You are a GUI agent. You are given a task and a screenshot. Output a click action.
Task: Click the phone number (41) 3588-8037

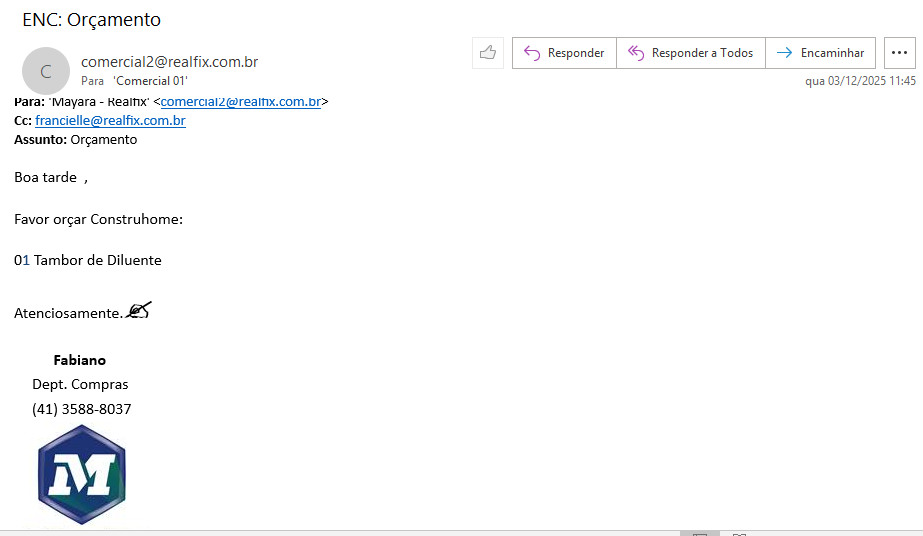tap(81, 409)
